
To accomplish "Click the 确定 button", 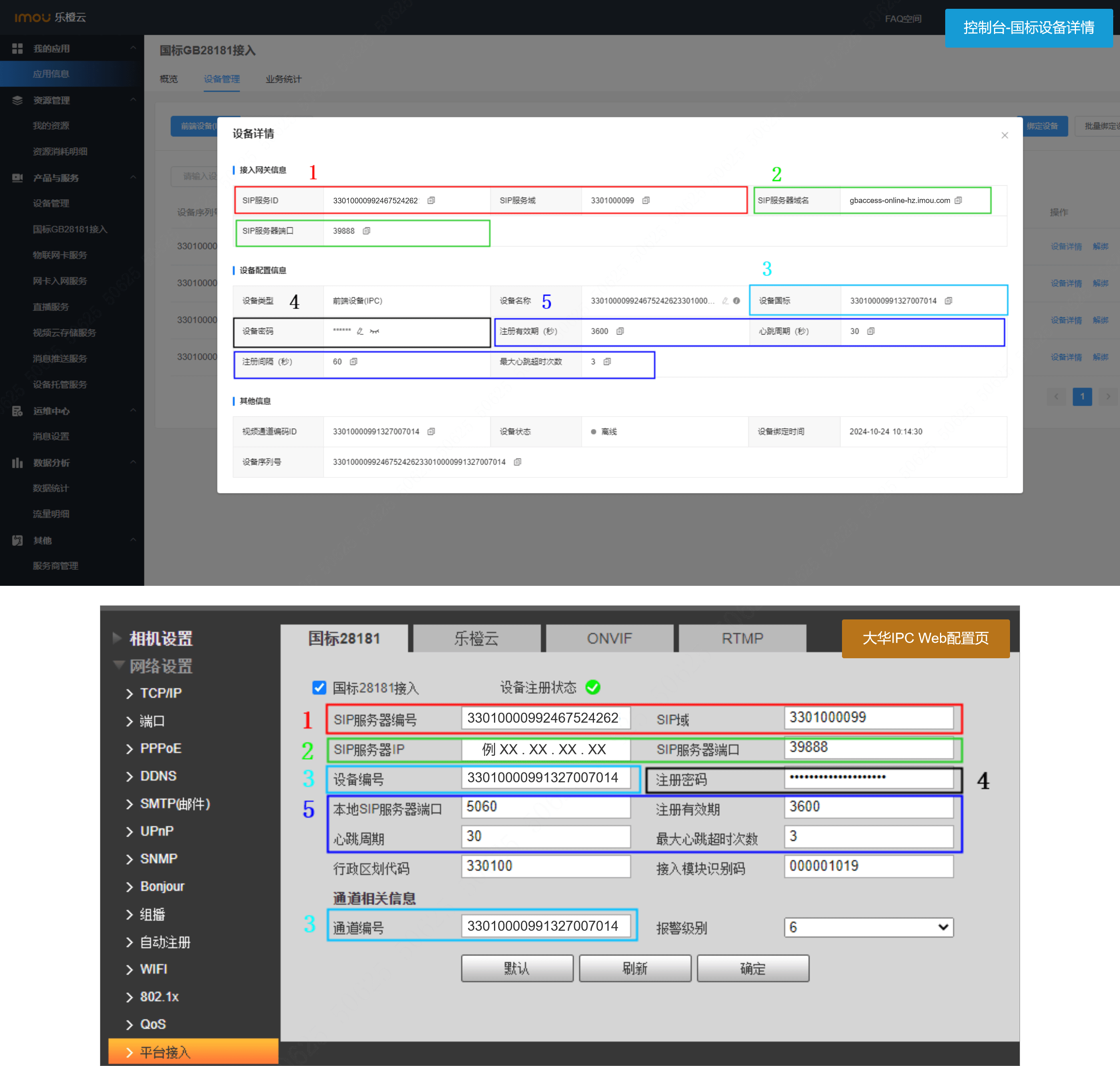I will (x=753, y=968).
